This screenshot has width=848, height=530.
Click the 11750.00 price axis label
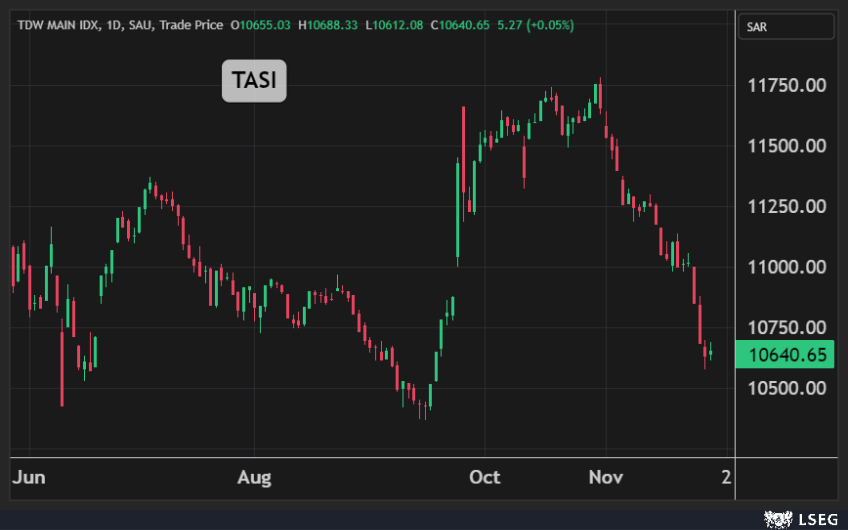coord(786,85)
